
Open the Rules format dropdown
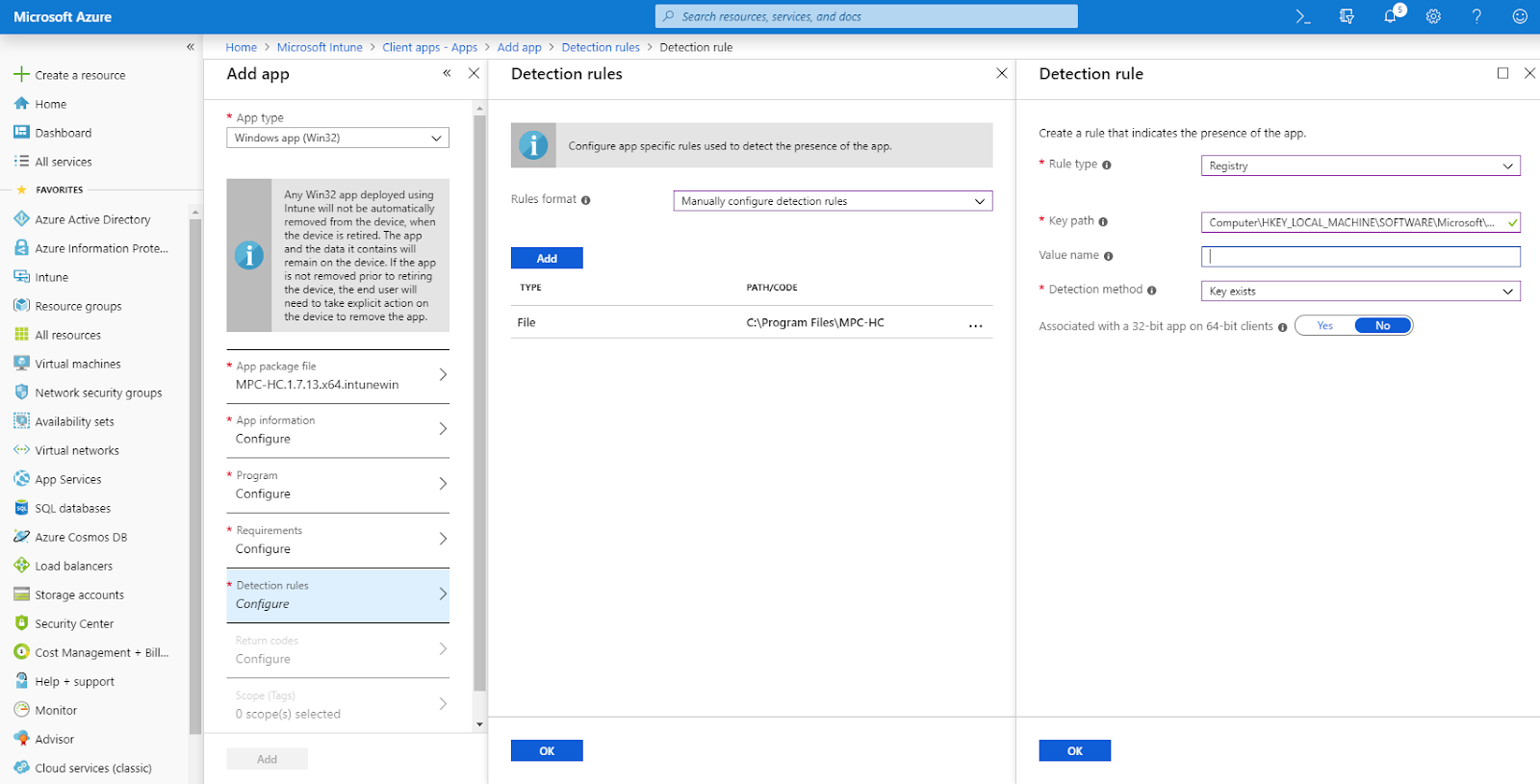click(833, 201)
